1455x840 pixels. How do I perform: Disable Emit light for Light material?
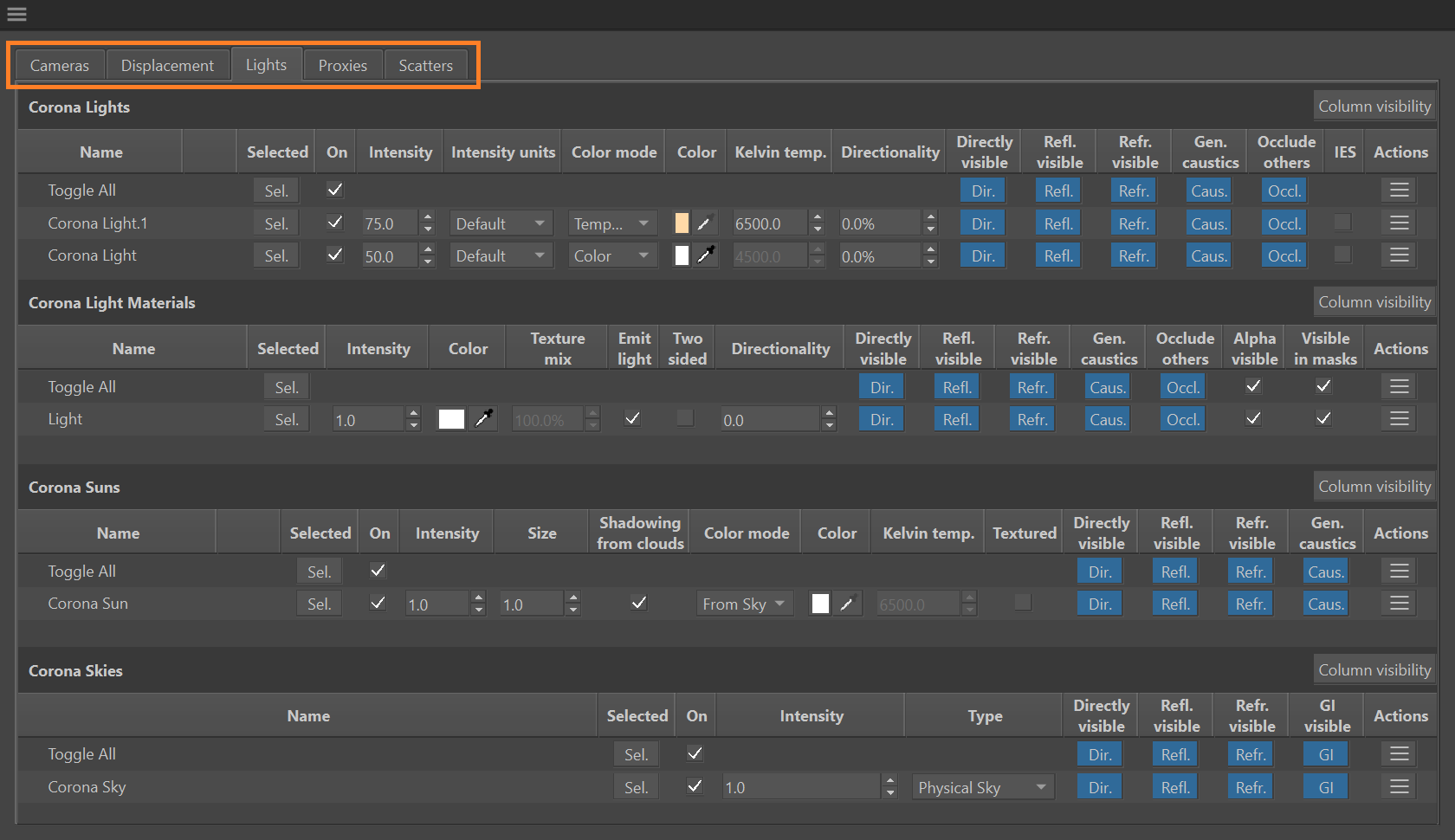click(633, 418)
